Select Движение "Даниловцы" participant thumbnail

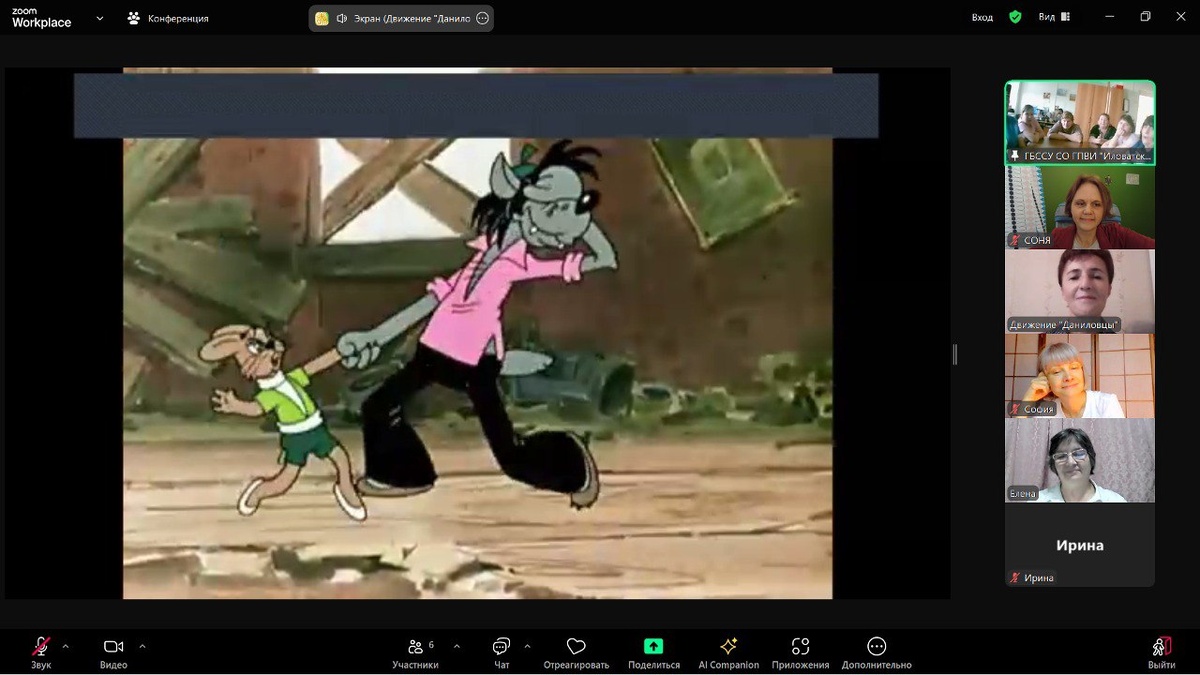[x=1080, y=291]
